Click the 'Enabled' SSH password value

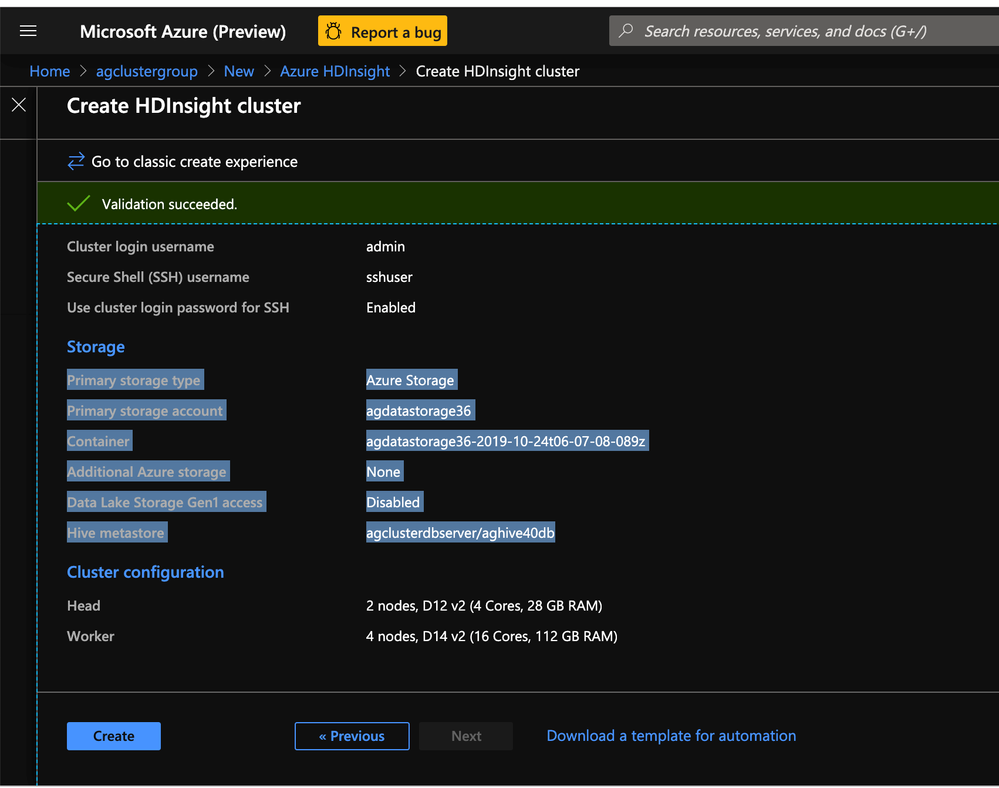[x=391, y=308]
